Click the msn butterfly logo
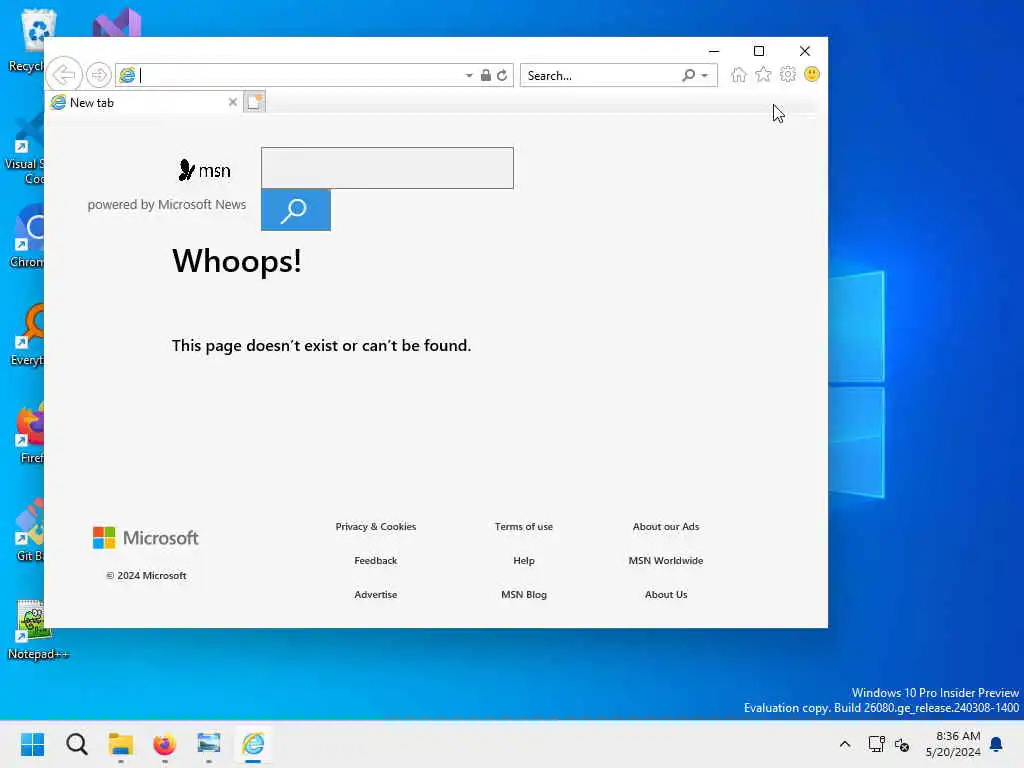This screenshot has height=768, width=1024. click(x=204, y=170)
